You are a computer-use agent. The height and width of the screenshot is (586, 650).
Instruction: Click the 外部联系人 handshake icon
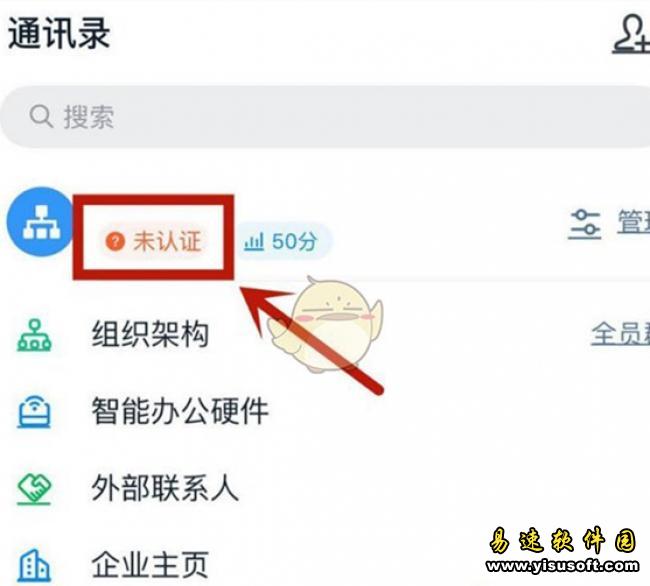point(34,489)
